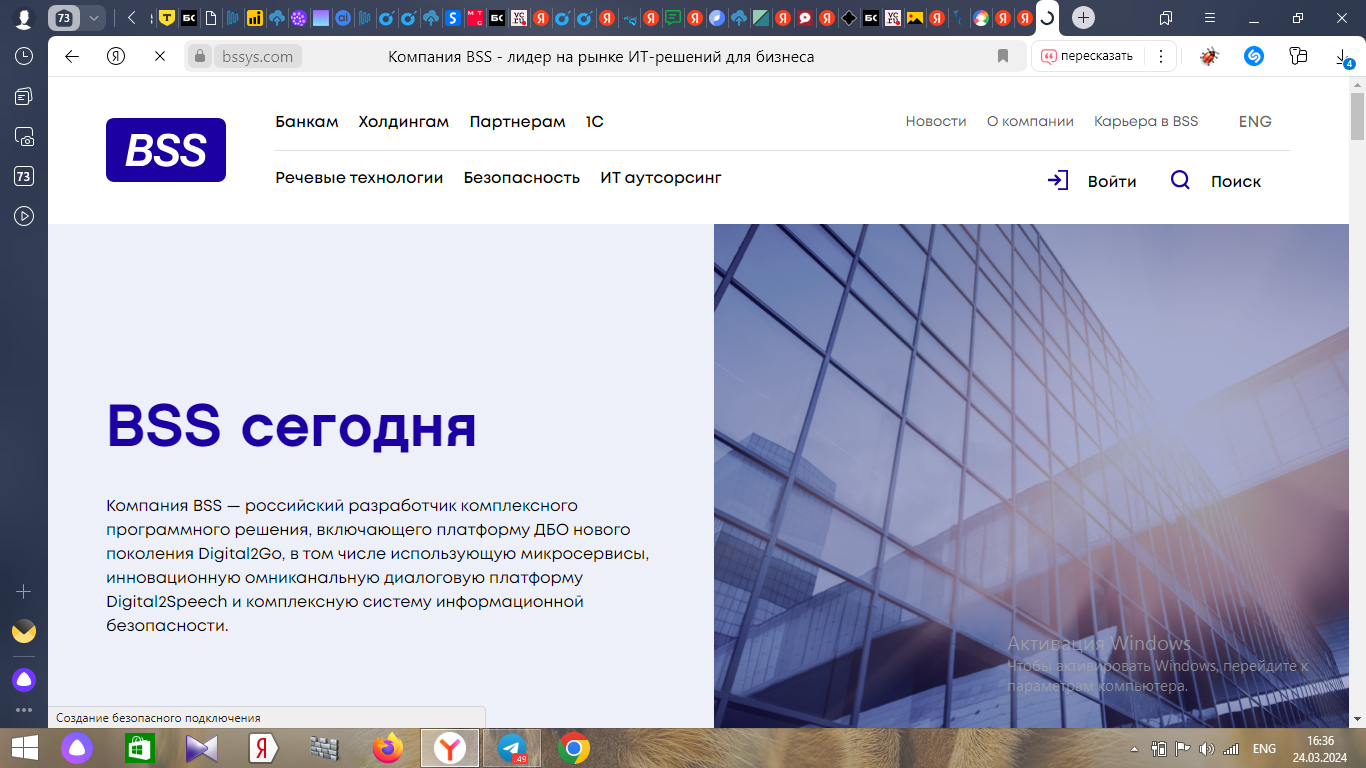Open the Карьера в BSS link
The image size is (1366, 768).
pyautogui.click(x=1146, y=121)
